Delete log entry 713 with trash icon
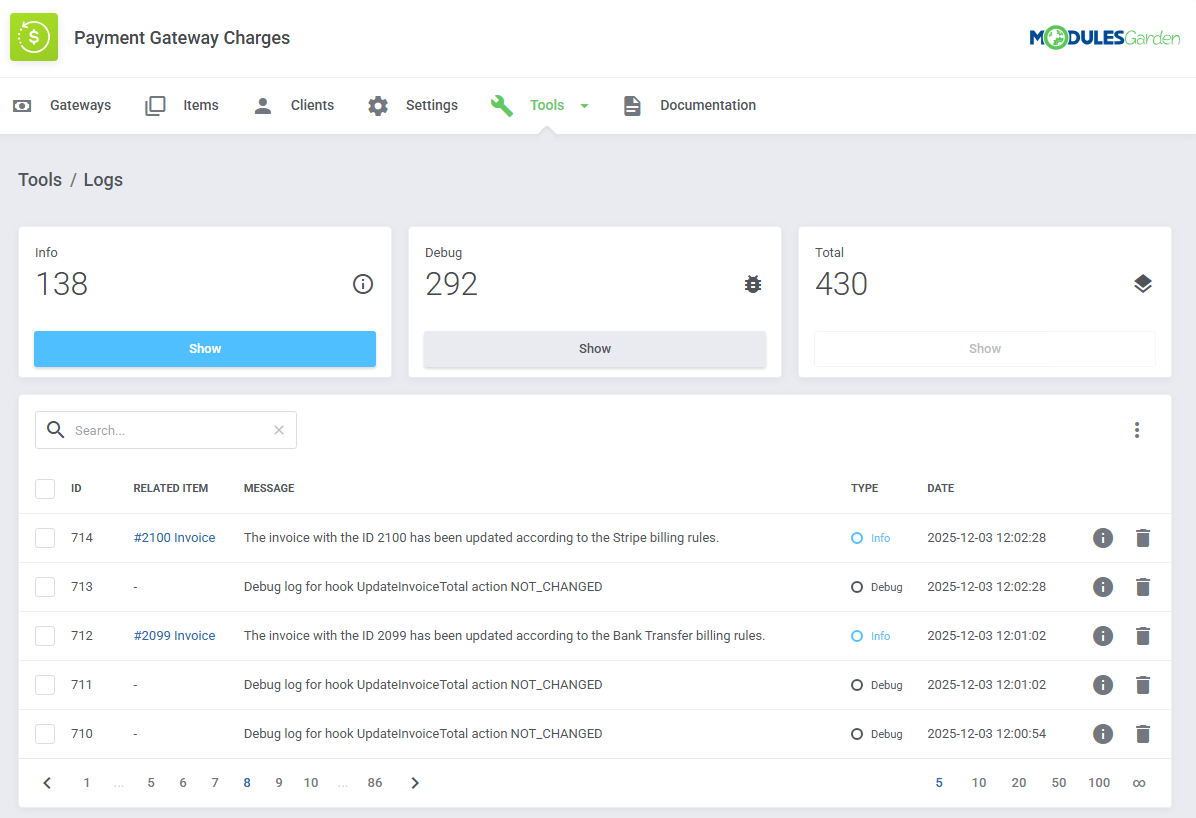 coord(1143,587)
